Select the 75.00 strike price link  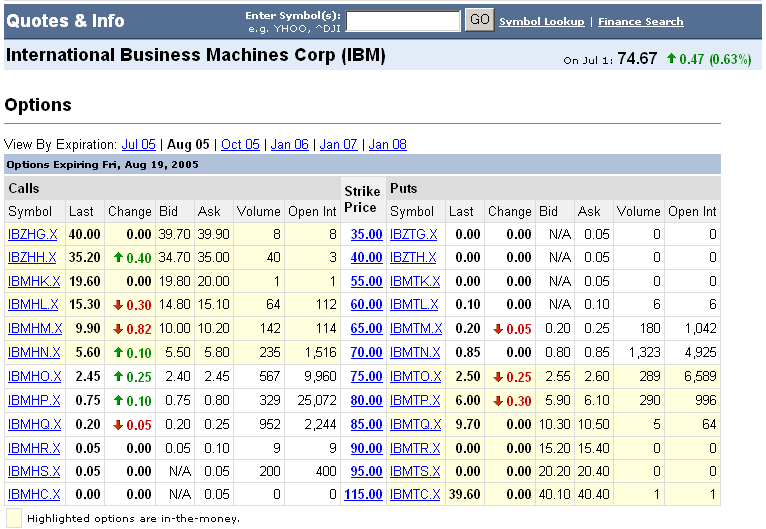[366, 376]
